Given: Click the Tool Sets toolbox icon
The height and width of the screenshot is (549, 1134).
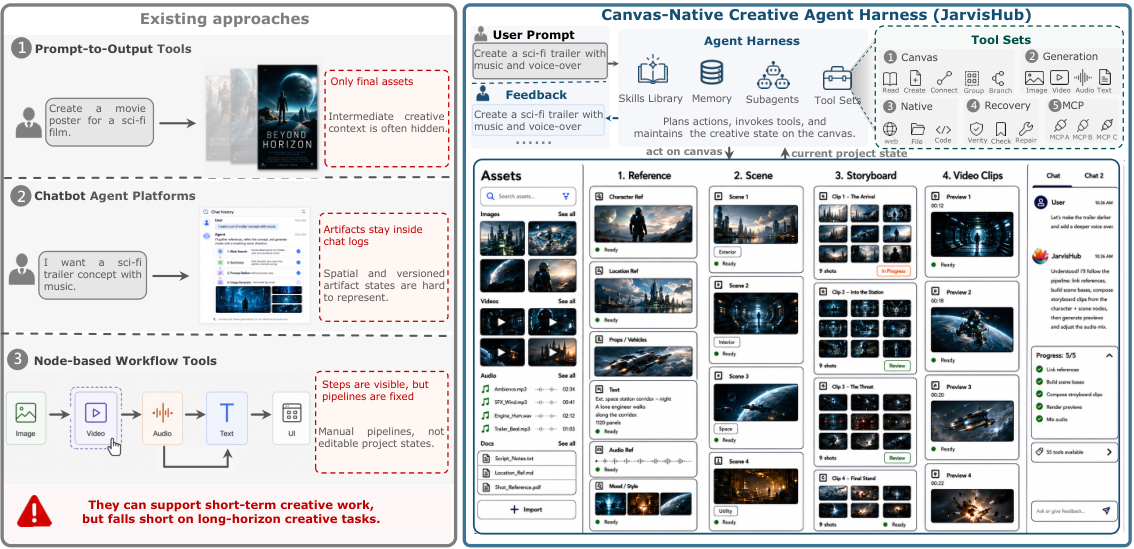Looking at the screenshot, I should pyautogui.click(x=837, y=77).
